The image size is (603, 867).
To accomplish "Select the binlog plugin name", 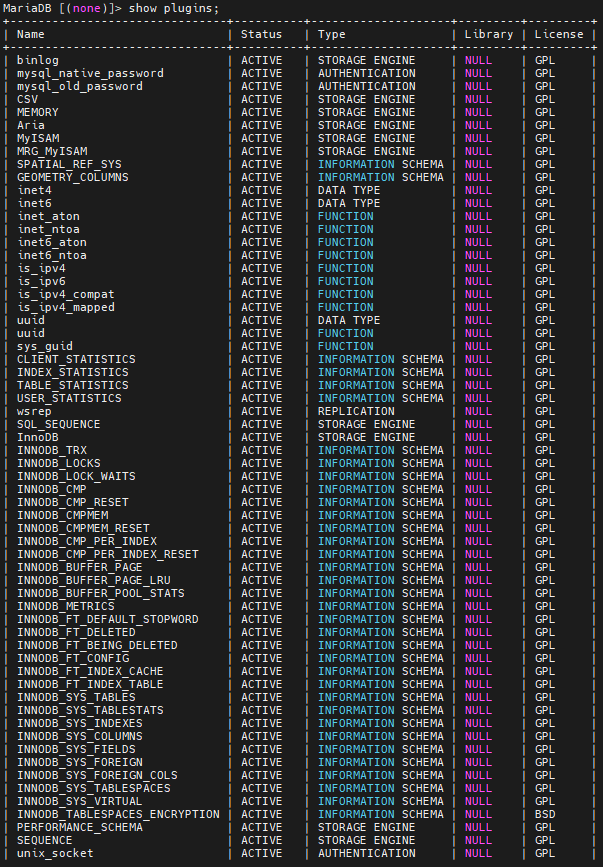I will (38, 60).
